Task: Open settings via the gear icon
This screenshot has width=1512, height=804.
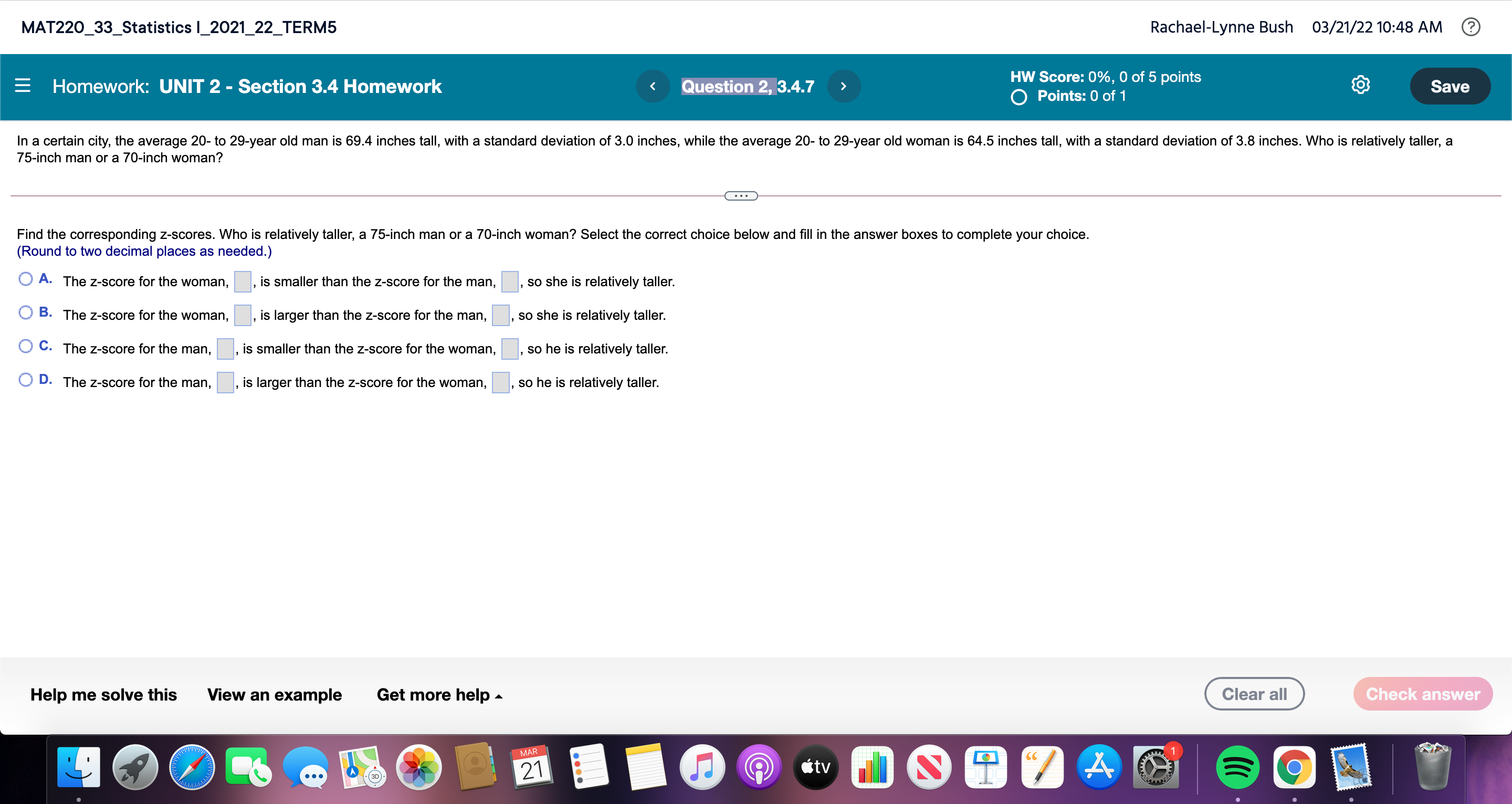Action: pyautogui.click(x=1361, y=86)
